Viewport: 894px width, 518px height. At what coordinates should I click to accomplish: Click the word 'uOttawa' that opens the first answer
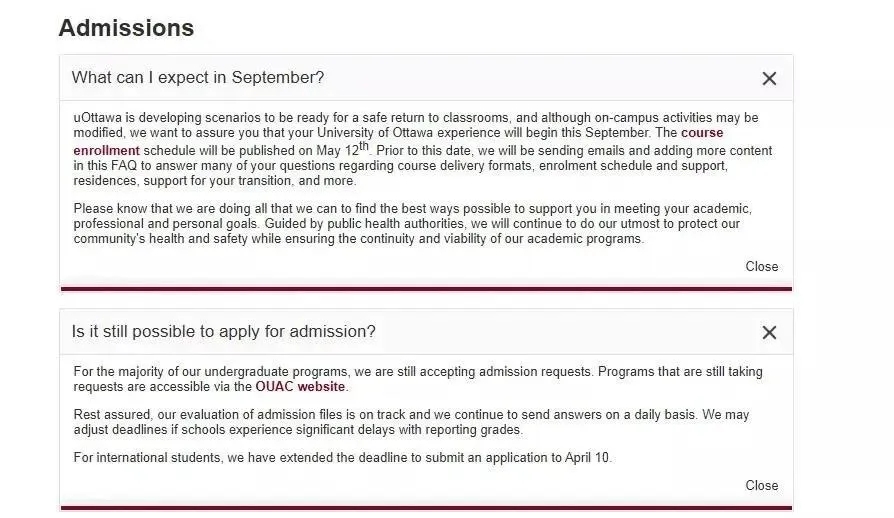point(98,118)
